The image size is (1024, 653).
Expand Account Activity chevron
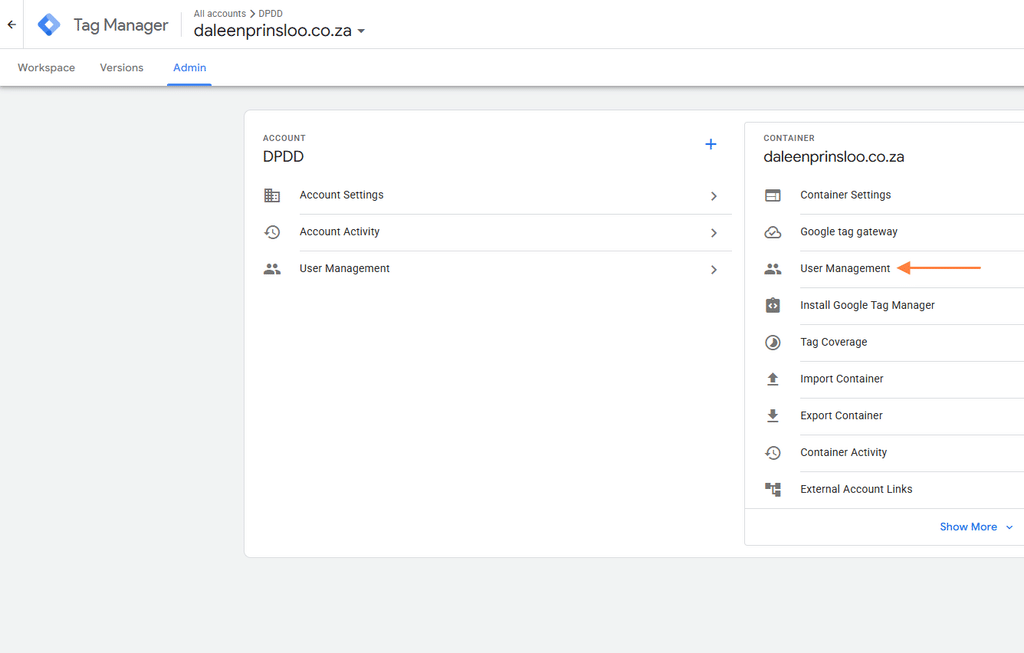714,232
